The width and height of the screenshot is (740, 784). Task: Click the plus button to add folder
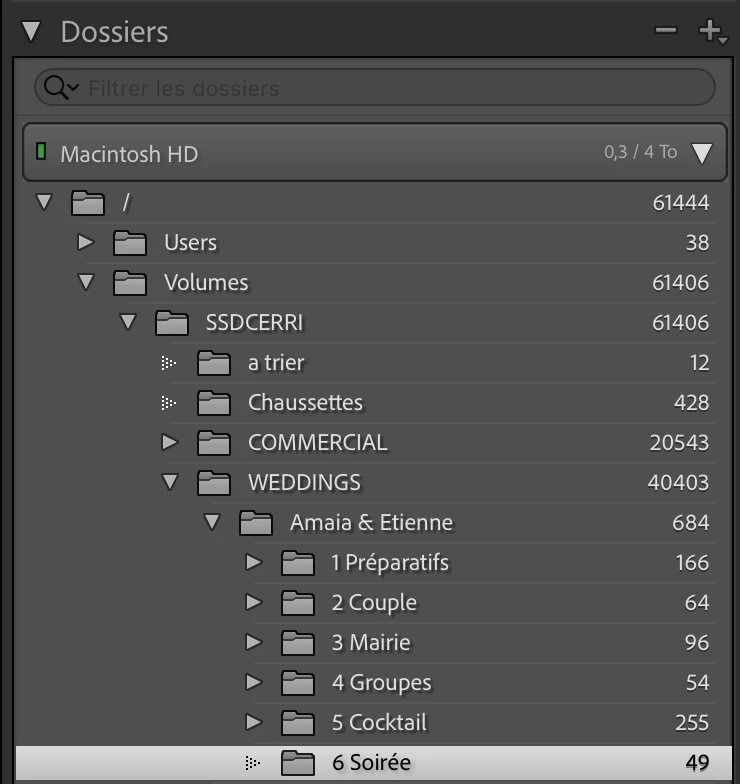click(x=712, y=32)
